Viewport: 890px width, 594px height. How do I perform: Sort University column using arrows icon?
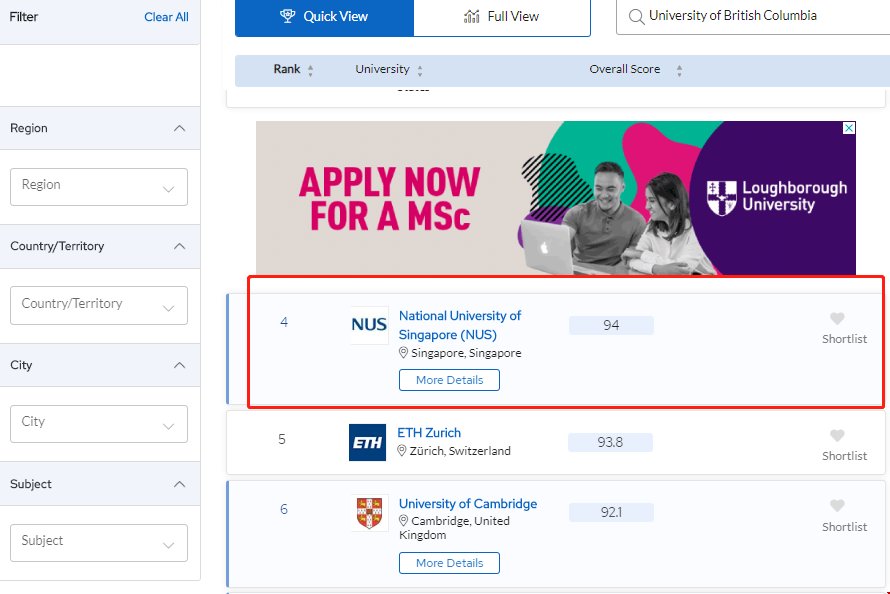click(420, 71)
